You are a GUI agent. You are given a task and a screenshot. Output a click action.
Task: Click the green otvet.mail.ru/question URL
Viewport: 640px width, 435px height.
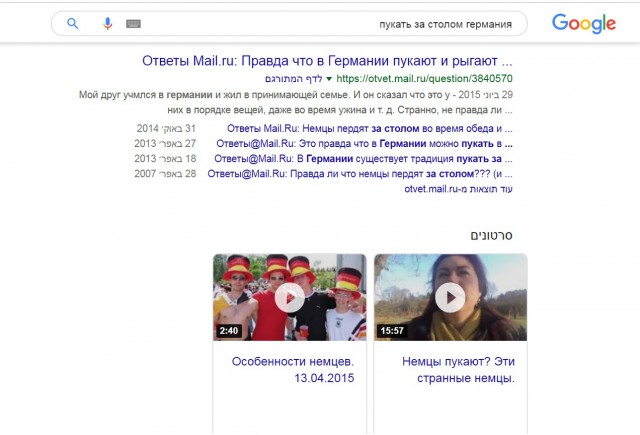[x=424, y=78]
